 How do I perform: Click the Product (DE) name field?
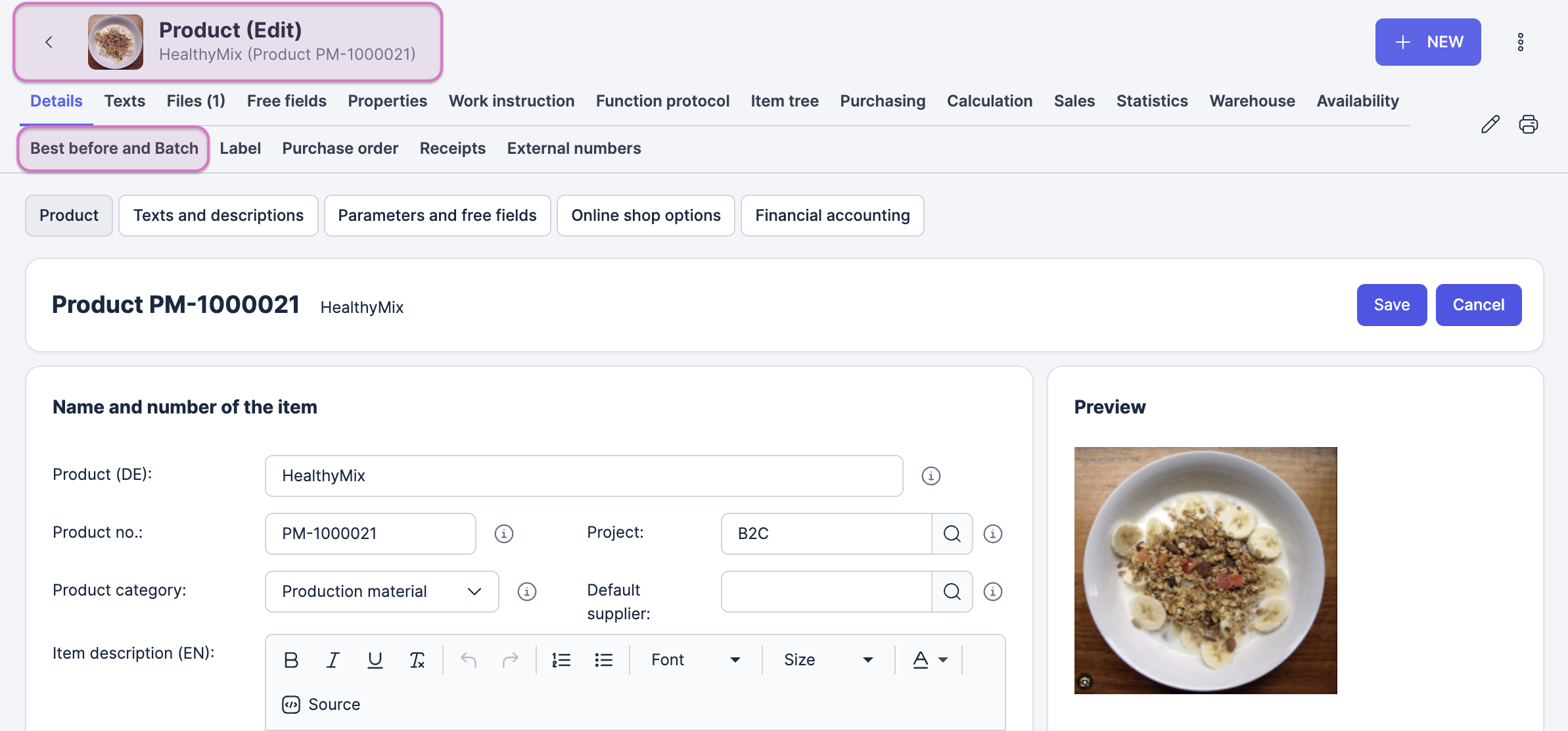coord(584,476)
